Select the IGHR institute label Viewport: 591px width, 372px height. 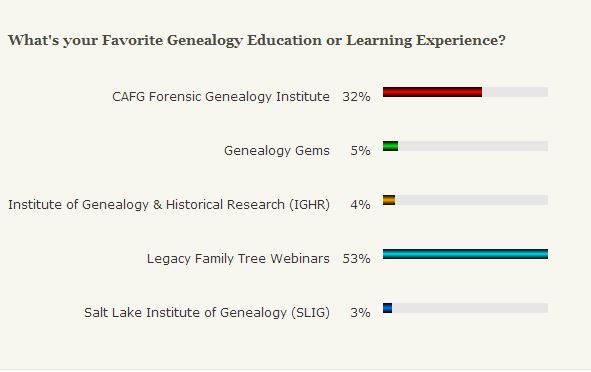click(169, 205)
